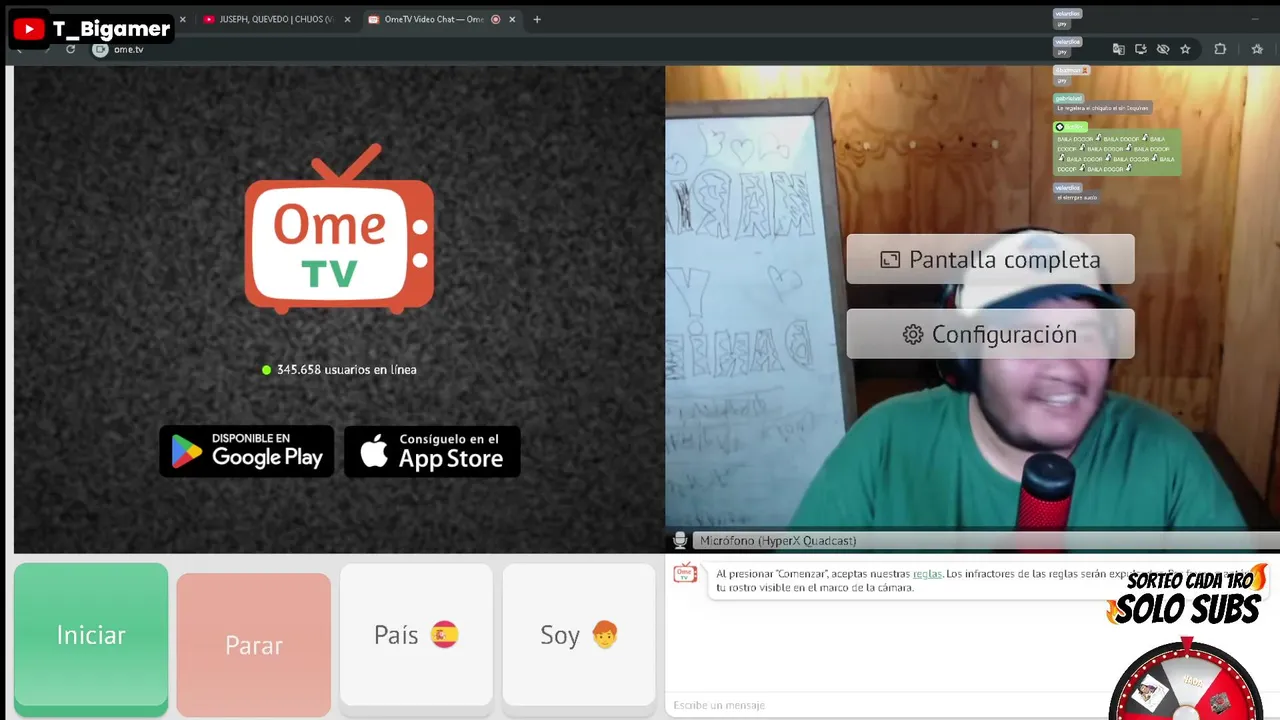Click the camera site-info icon in address bar

point(100,49)
